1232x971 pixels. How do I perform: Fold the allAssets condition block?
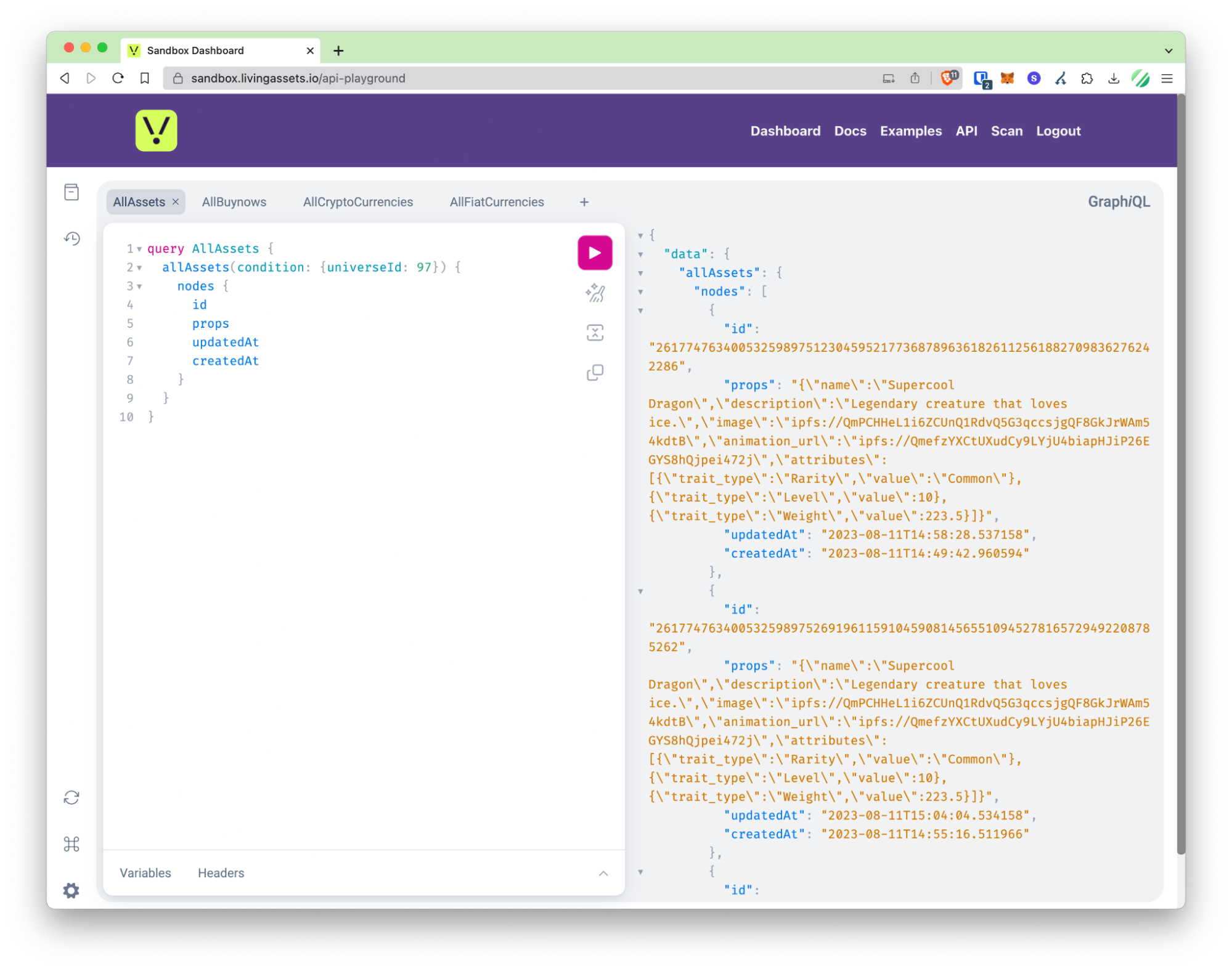click(x=139, y=267)
